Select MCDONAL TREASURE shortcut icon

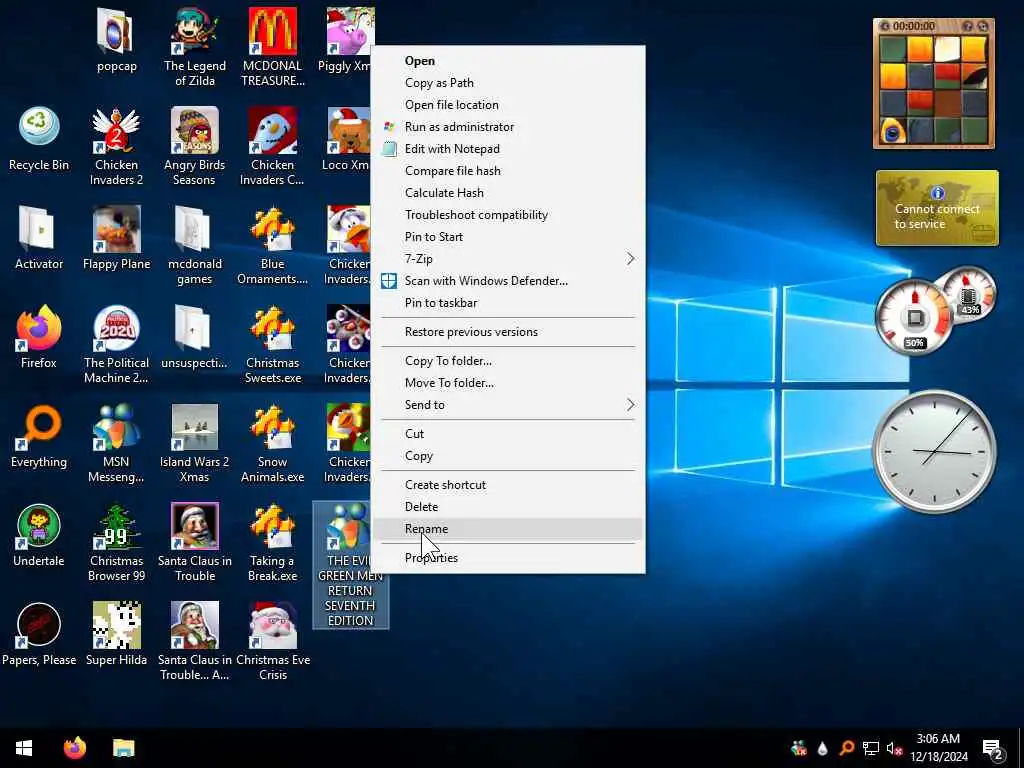coord(272,47)
